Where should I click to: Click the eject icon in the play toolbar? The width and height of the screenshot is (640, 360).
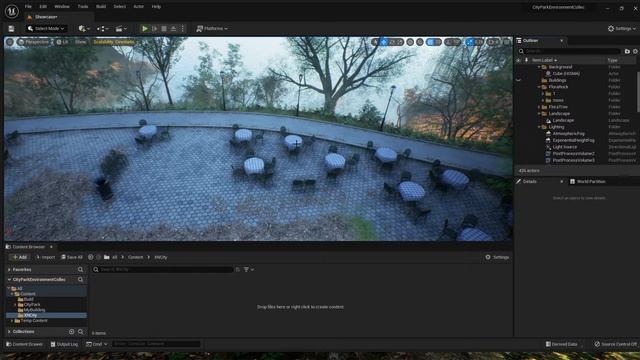tap(173, 29)
